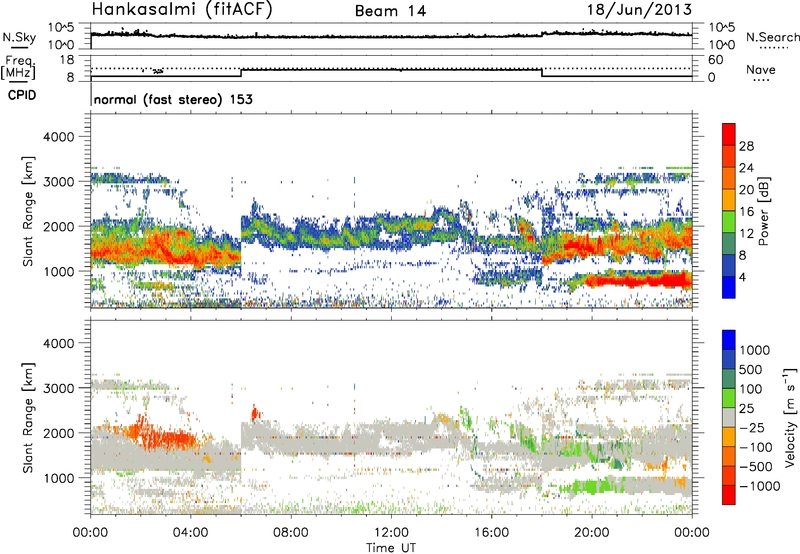The width and height of the screenshot is (800, 554).
Task: Click the "1000" range tick in velocity panel
Action: click(59, 478)
